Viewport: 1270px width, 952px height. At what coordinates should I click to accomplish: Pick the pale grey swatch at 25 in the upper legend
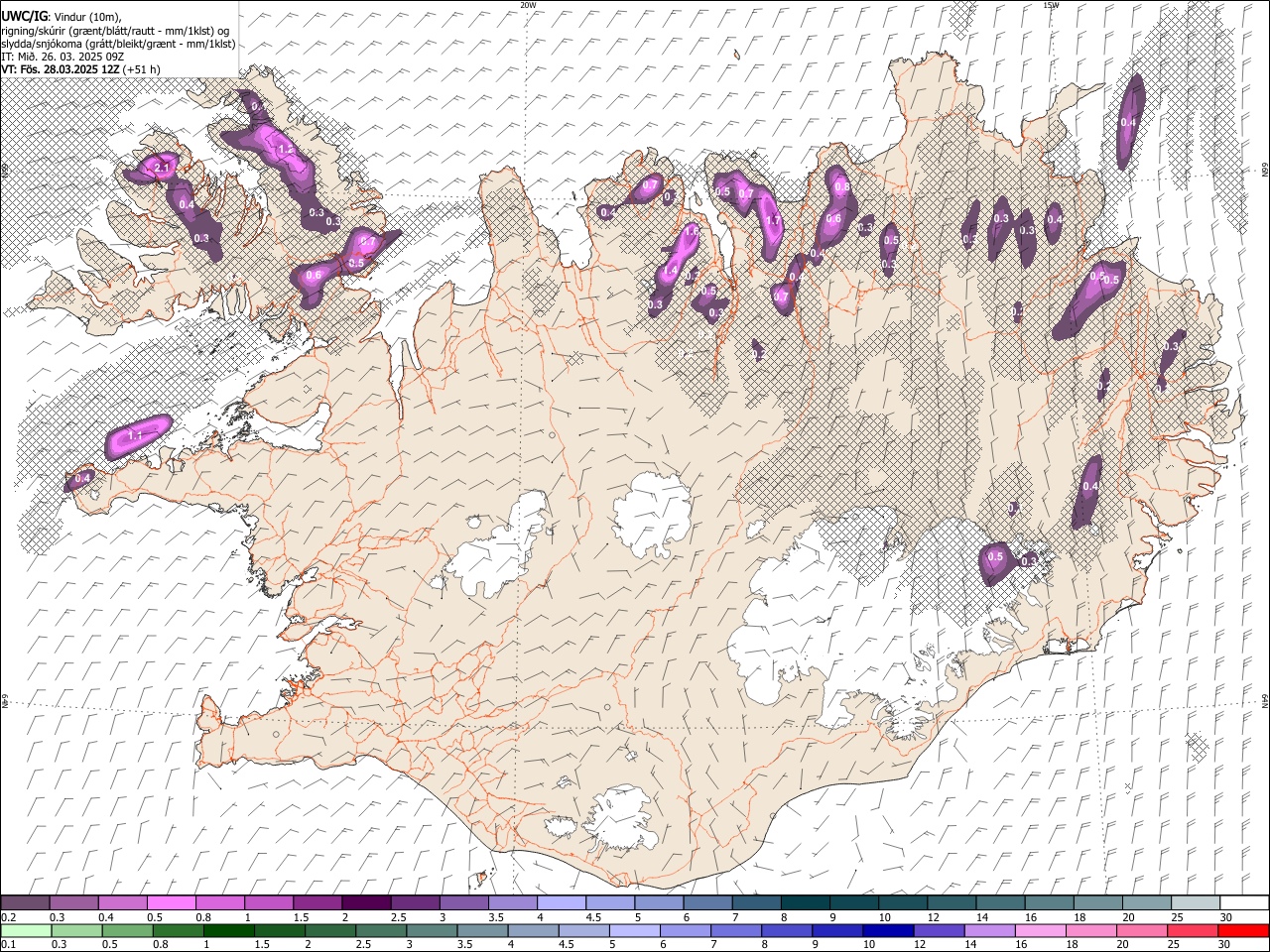pyautogui.click(x=1195, y=903)
